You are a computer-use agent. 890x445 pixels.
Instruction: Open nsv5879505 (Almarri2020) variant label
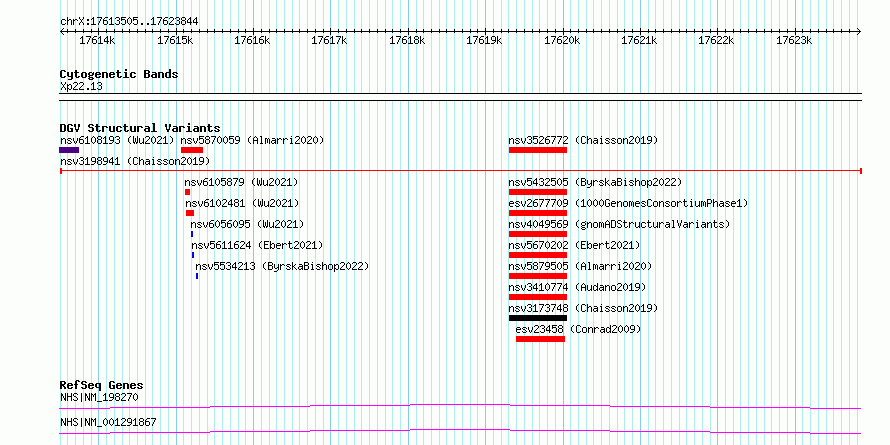[580, 266]
